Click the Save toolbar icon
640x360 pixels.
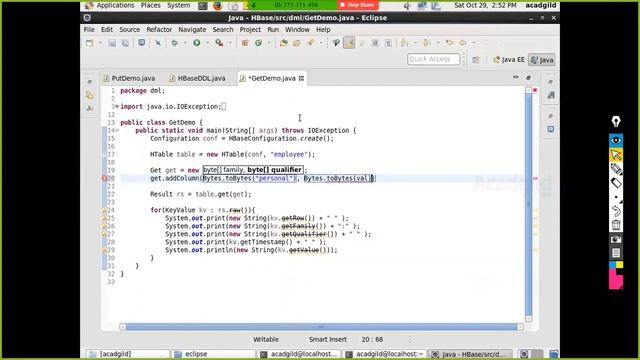click(x=112, y=43)
